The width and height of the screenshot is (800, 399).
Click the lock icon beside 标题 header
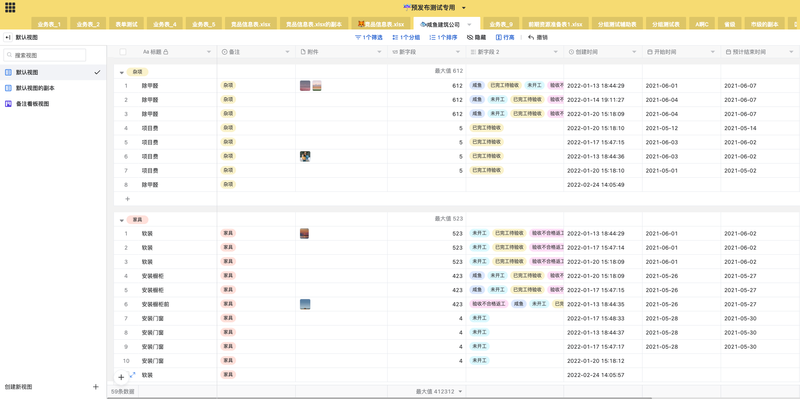[x=165, y=52]
